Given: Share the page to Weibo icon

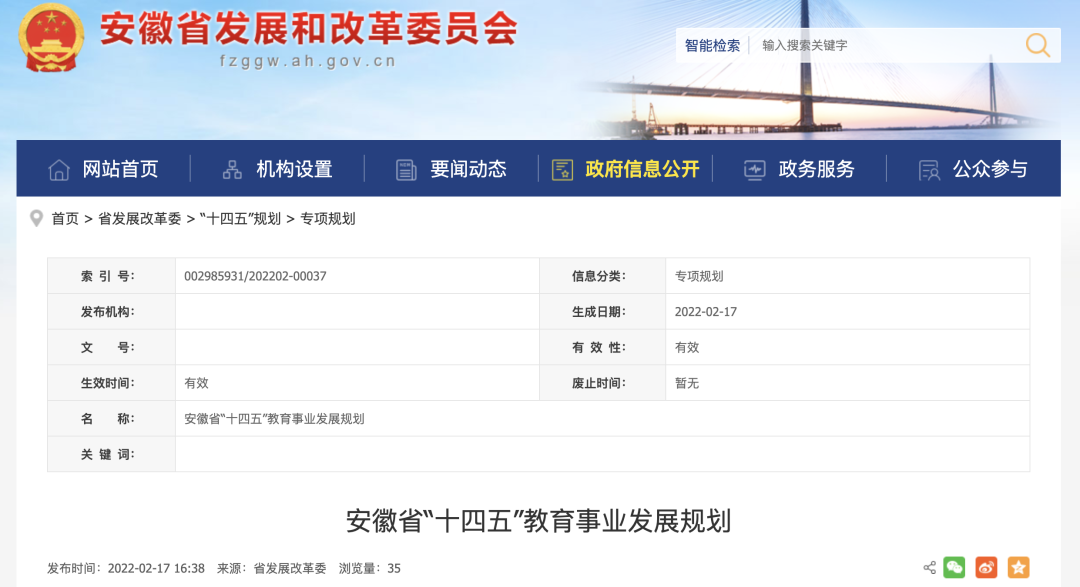Looking at the screenshot, I should pyautogui.click(x=986, y=568).
